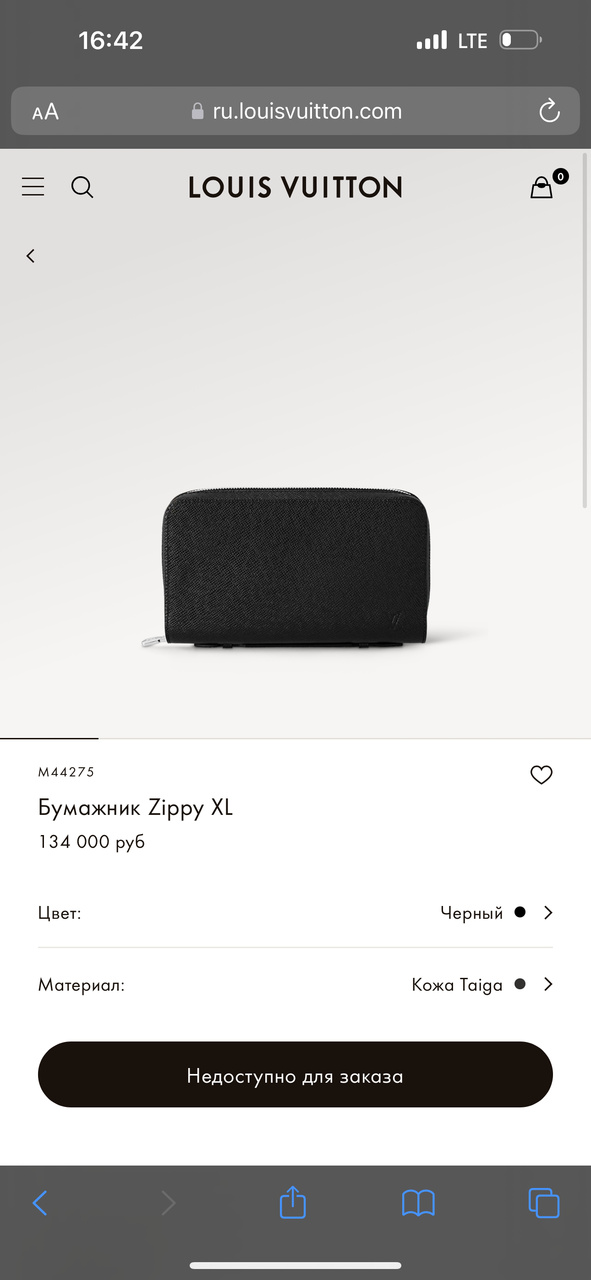Screen dimensions: 591x1280
Task: Open Safari bookmarks book icon
Action: pyautogui.click(x=418, y=1202)
